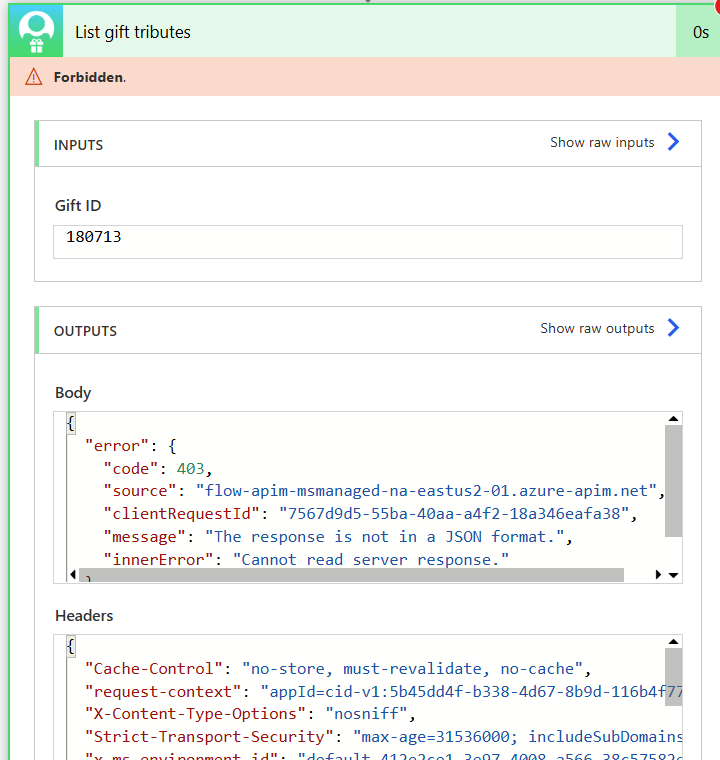Click the gift tributes connector icon
This screenshot has height=760, width=720.
click(x=36, y=32)
